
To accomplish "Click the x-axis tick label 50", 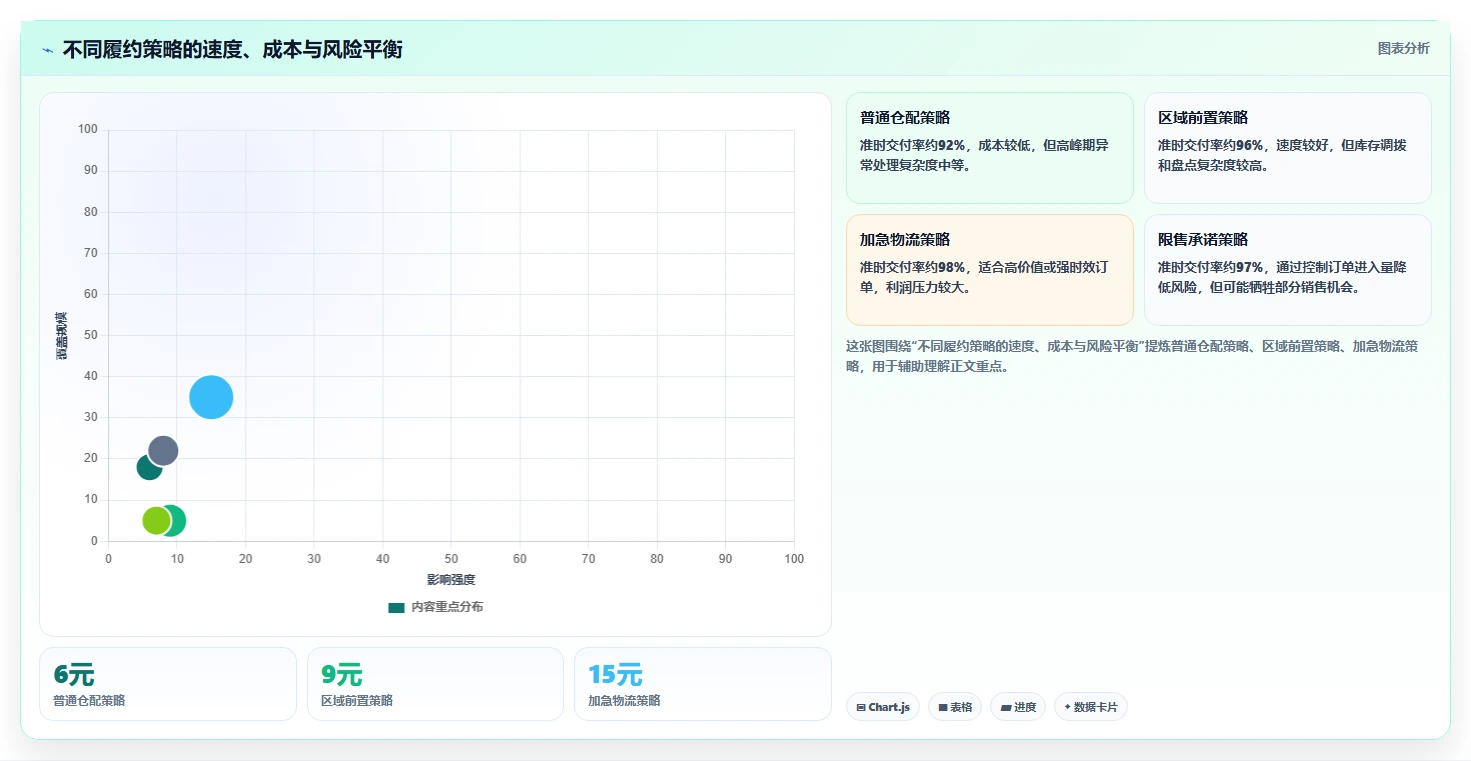I will pyautogui.click(x=452, y=559).
